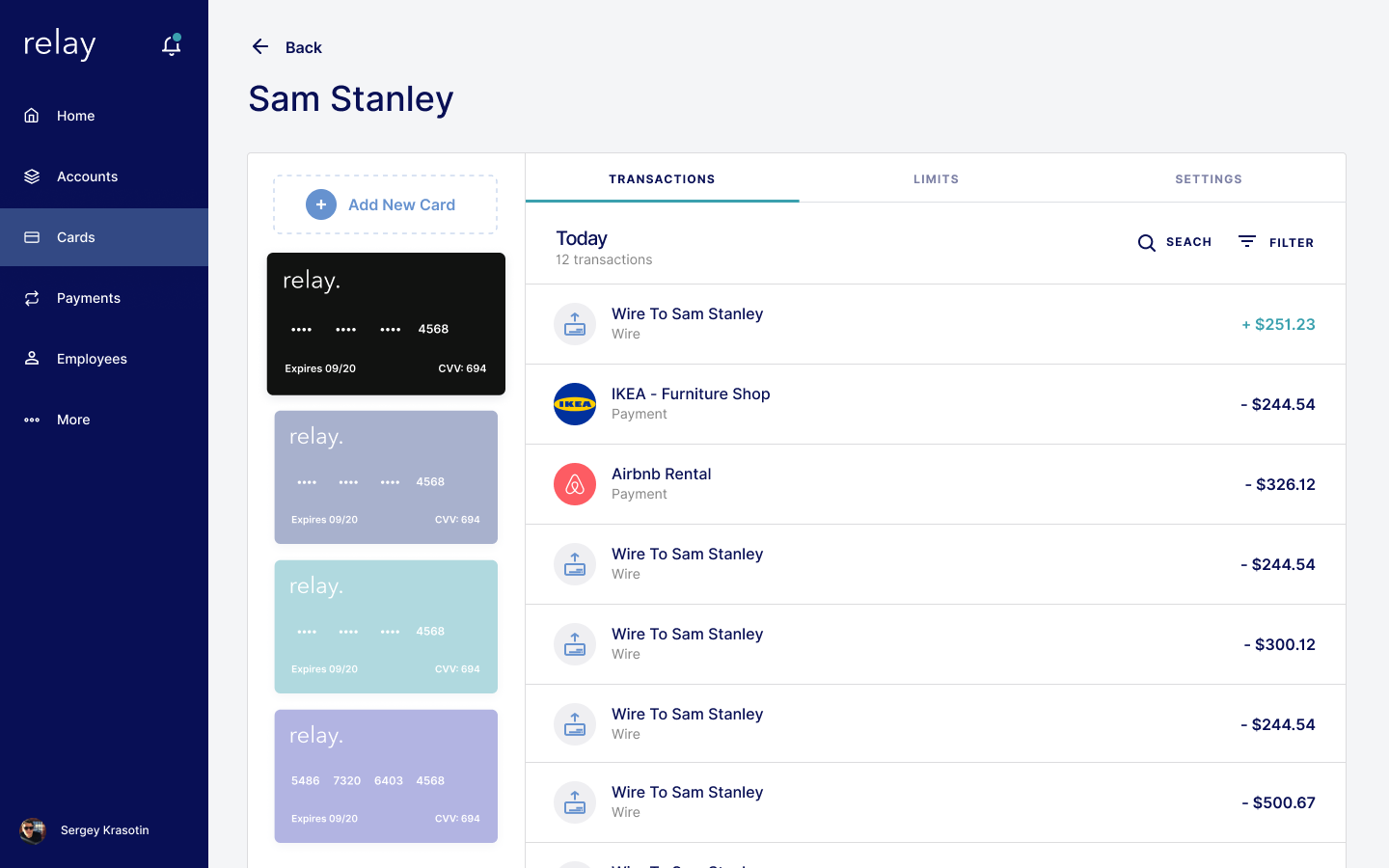Click the IKEA logo icon

tap(575, 404)
